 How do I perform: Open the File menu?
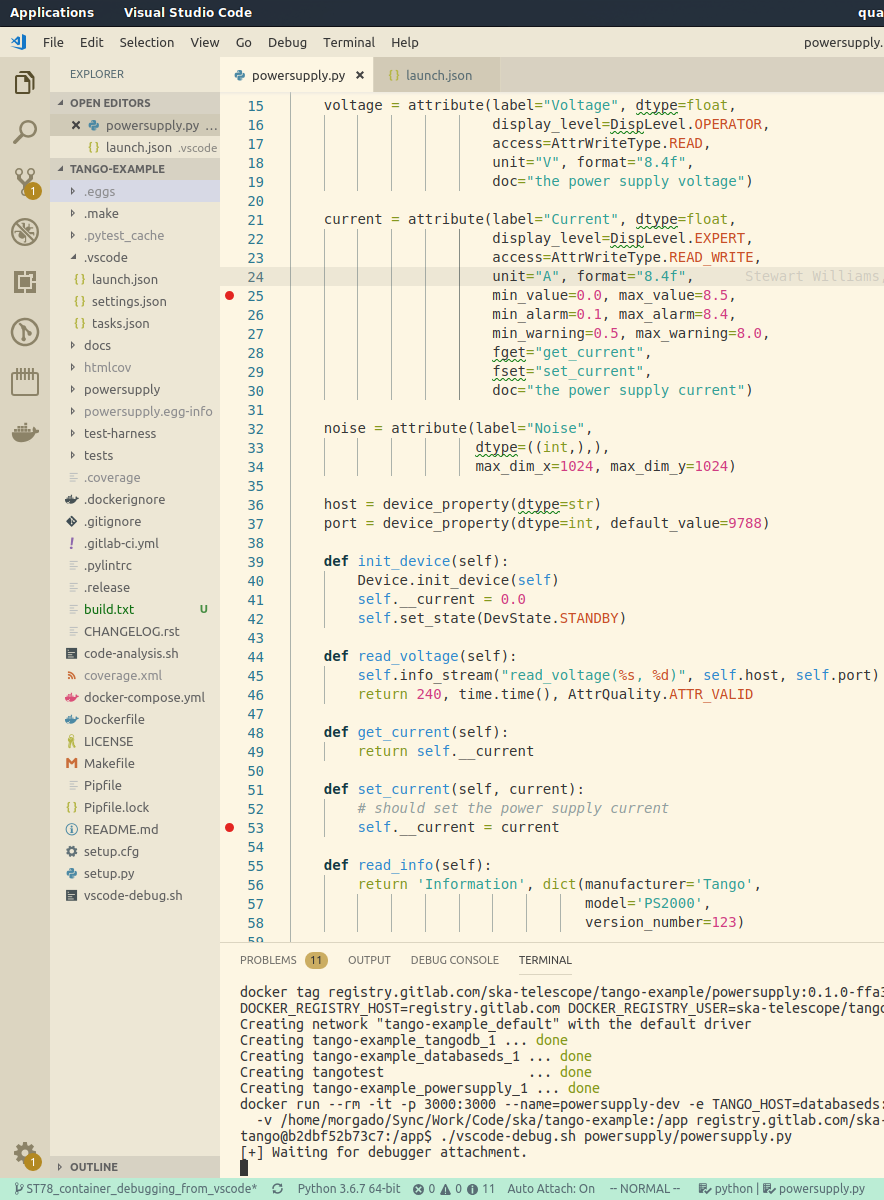coord(53,42)
